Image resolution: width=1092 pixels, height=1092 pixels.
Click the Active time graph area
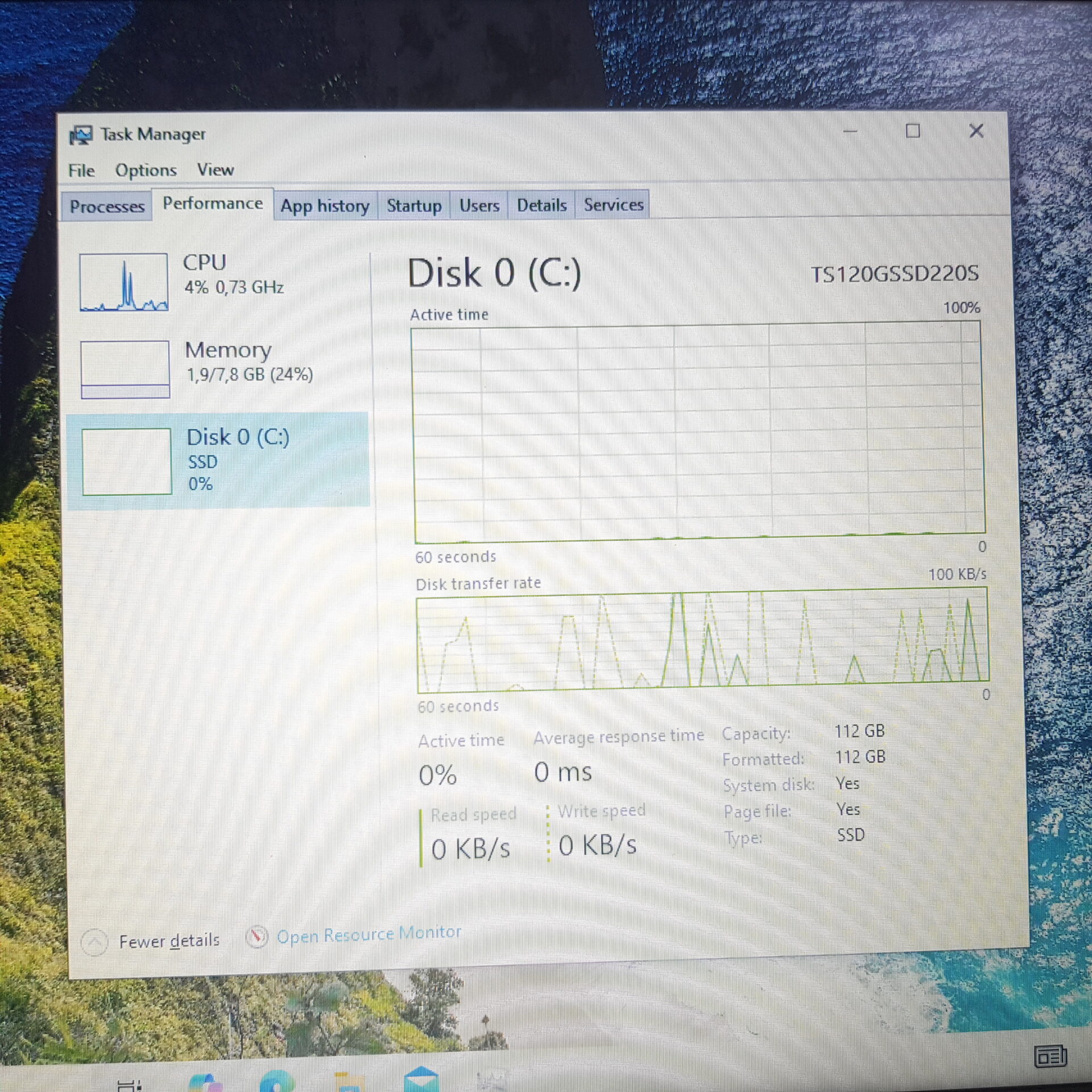(x=698, y=433)
